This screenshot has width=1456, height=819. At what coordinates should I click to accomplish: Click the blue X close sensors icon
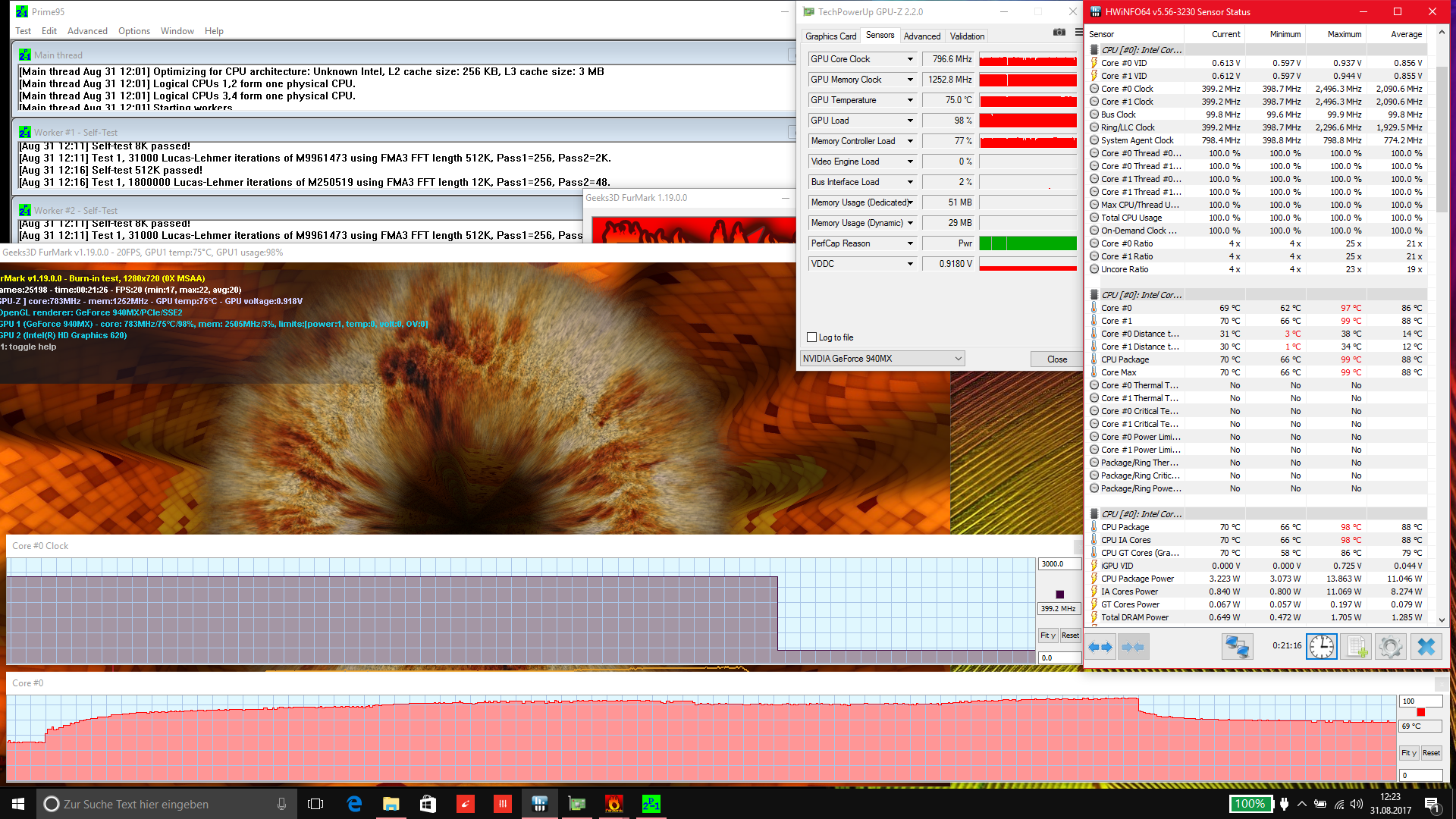click(x=1426, y=647)
